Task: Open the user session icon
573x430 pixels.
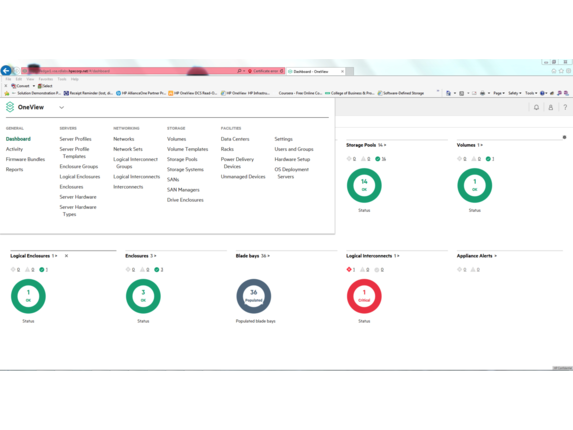Action: (550, 107)
